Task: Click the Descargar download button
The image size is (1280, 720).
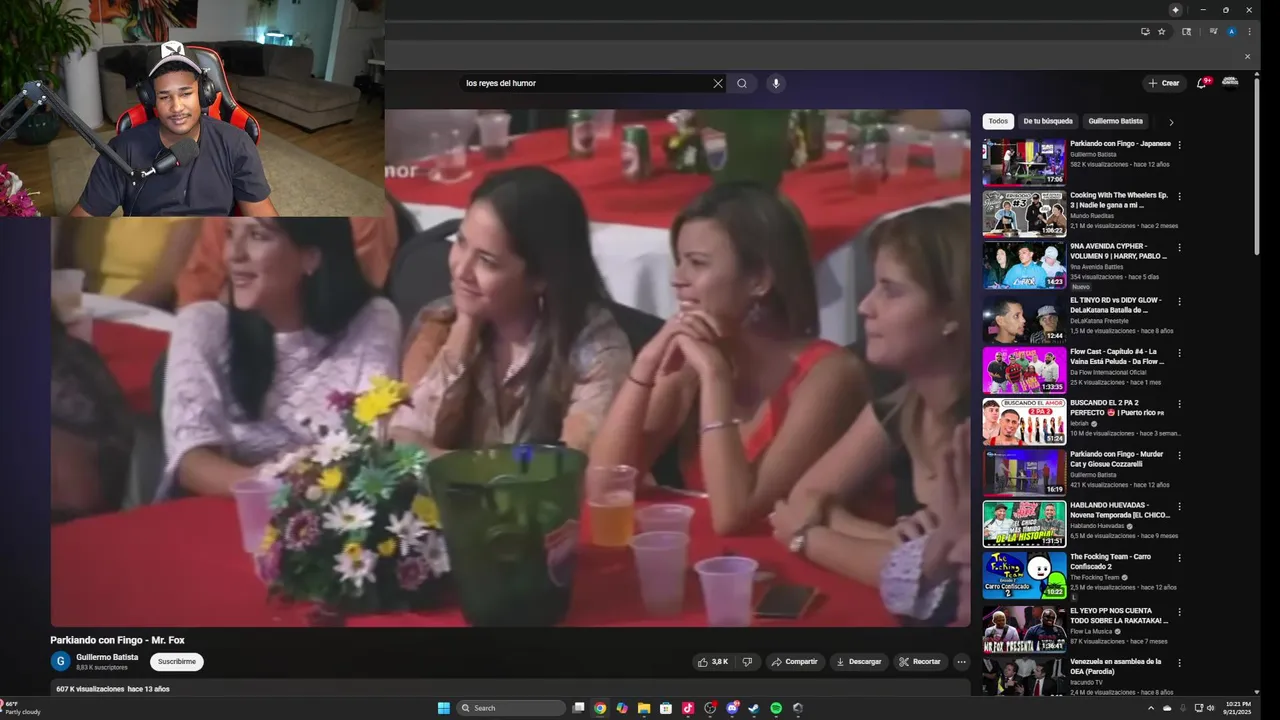Action: [859, 662]
